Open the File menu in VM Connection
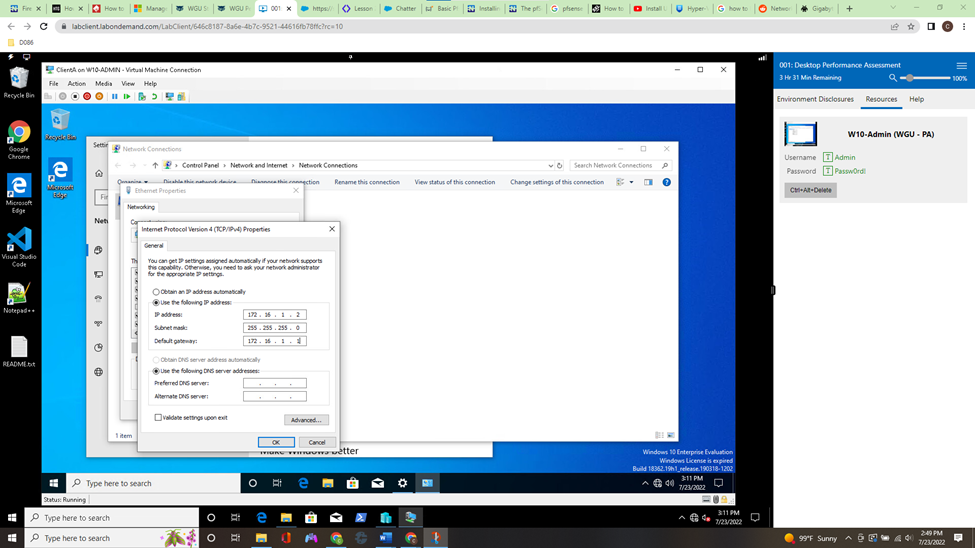The height and width of the screenshot is (548, 975). click(x=53, y=83)
